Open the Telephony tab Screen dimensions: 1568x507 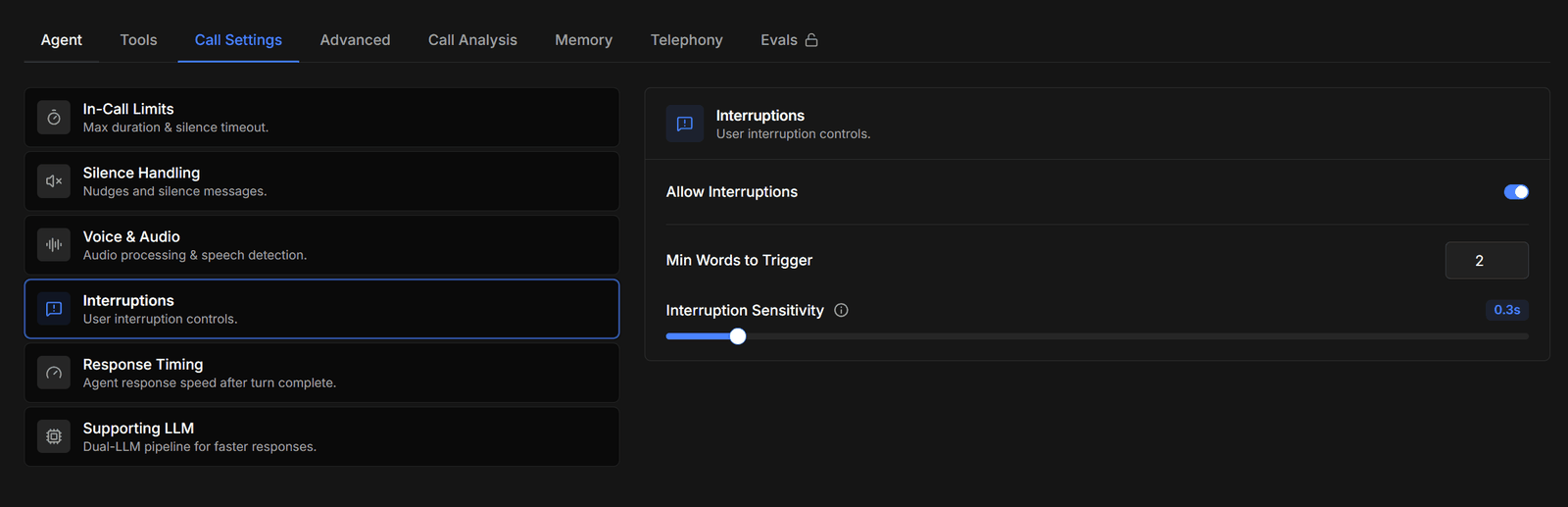tap(686, 40)
